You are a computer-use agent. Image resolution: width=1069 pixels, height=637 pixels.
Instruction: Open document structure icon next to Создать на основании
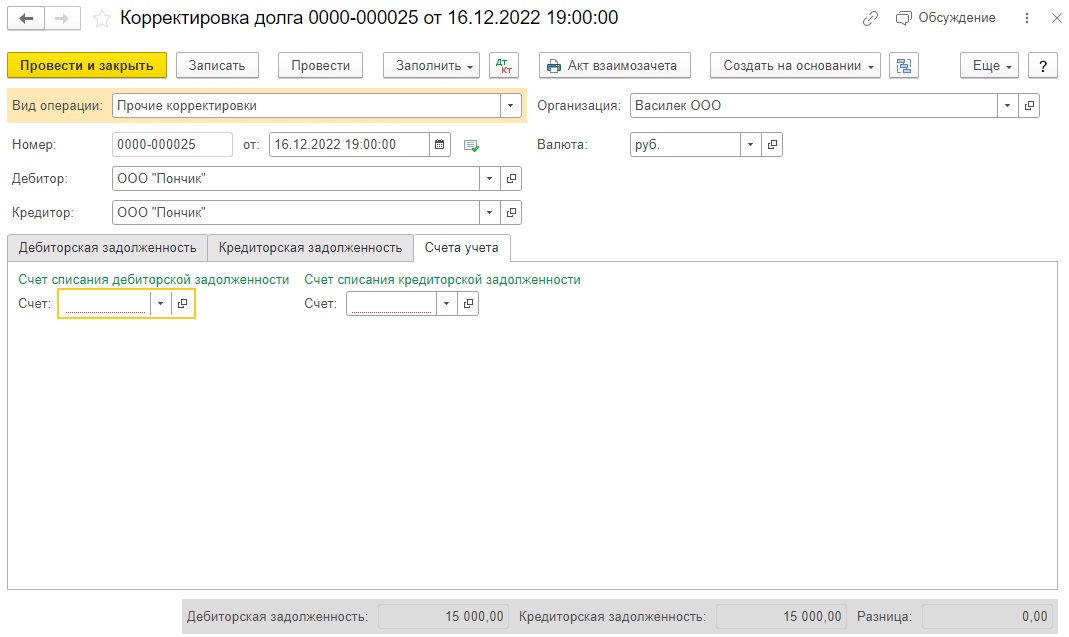pos(903,65)
